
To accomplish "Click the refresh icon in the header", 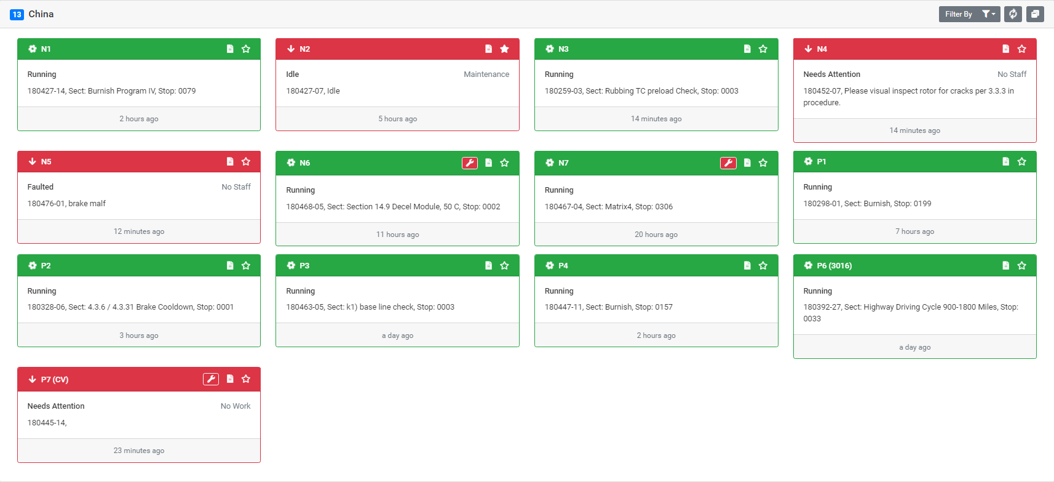I will tap(1013, 14).
